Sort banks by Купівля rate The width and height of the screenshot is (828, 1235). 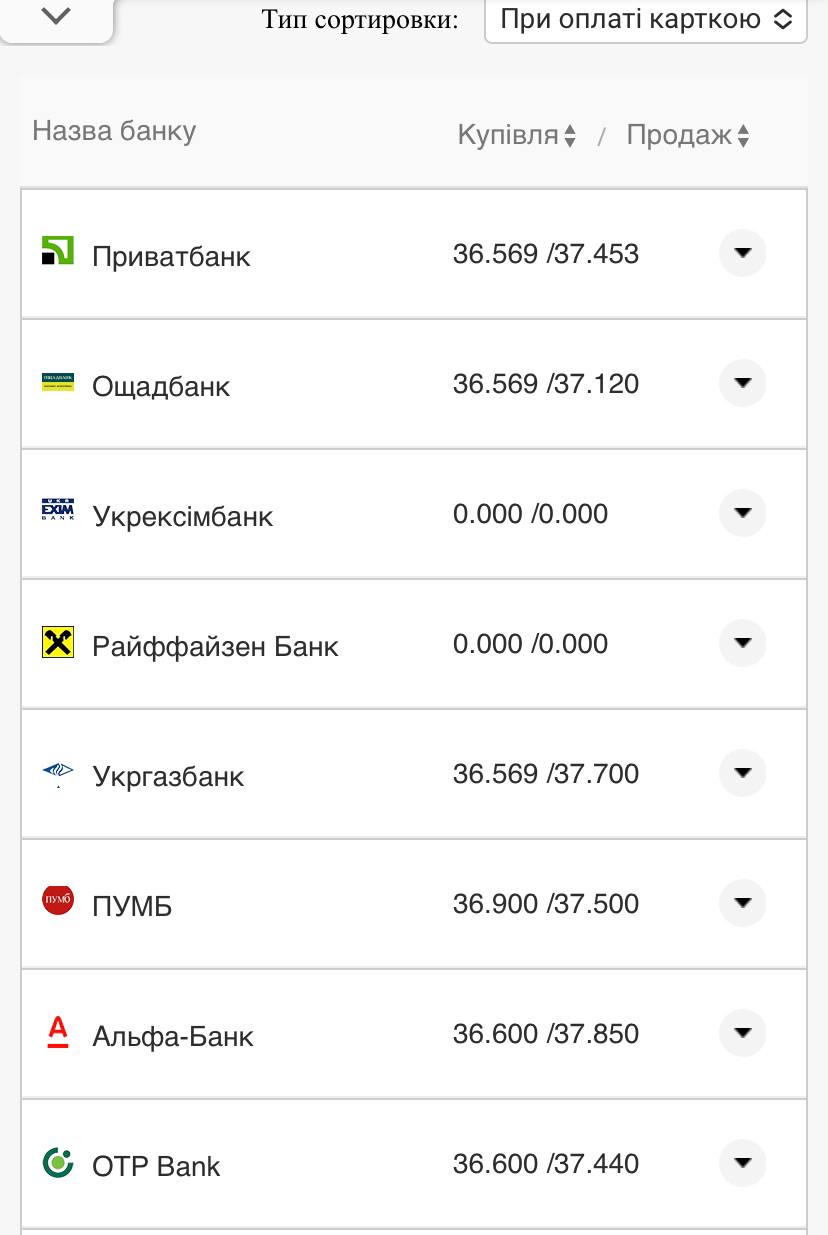pos(516,136)
